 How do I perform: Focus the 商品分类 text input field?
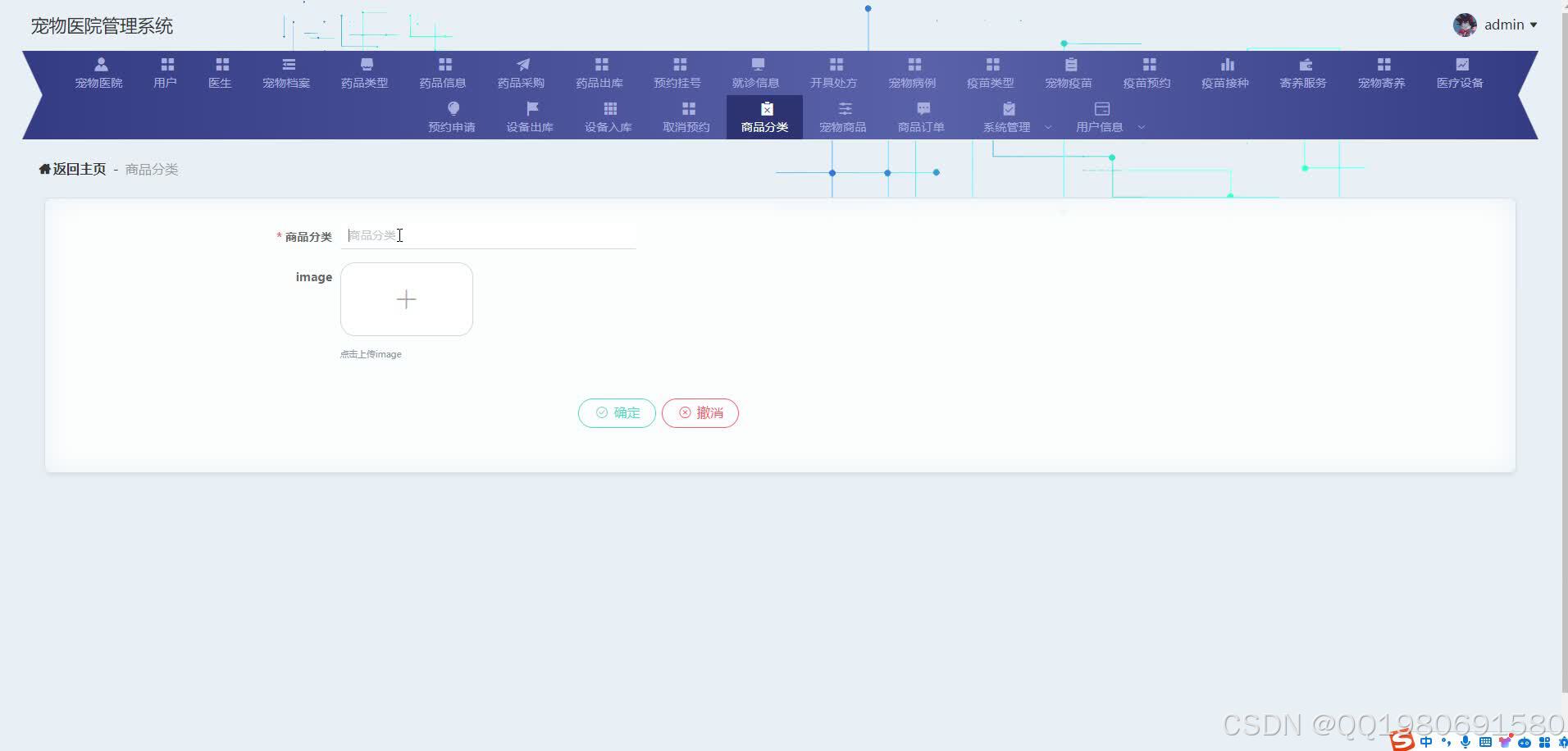click(x=488, y=235)
